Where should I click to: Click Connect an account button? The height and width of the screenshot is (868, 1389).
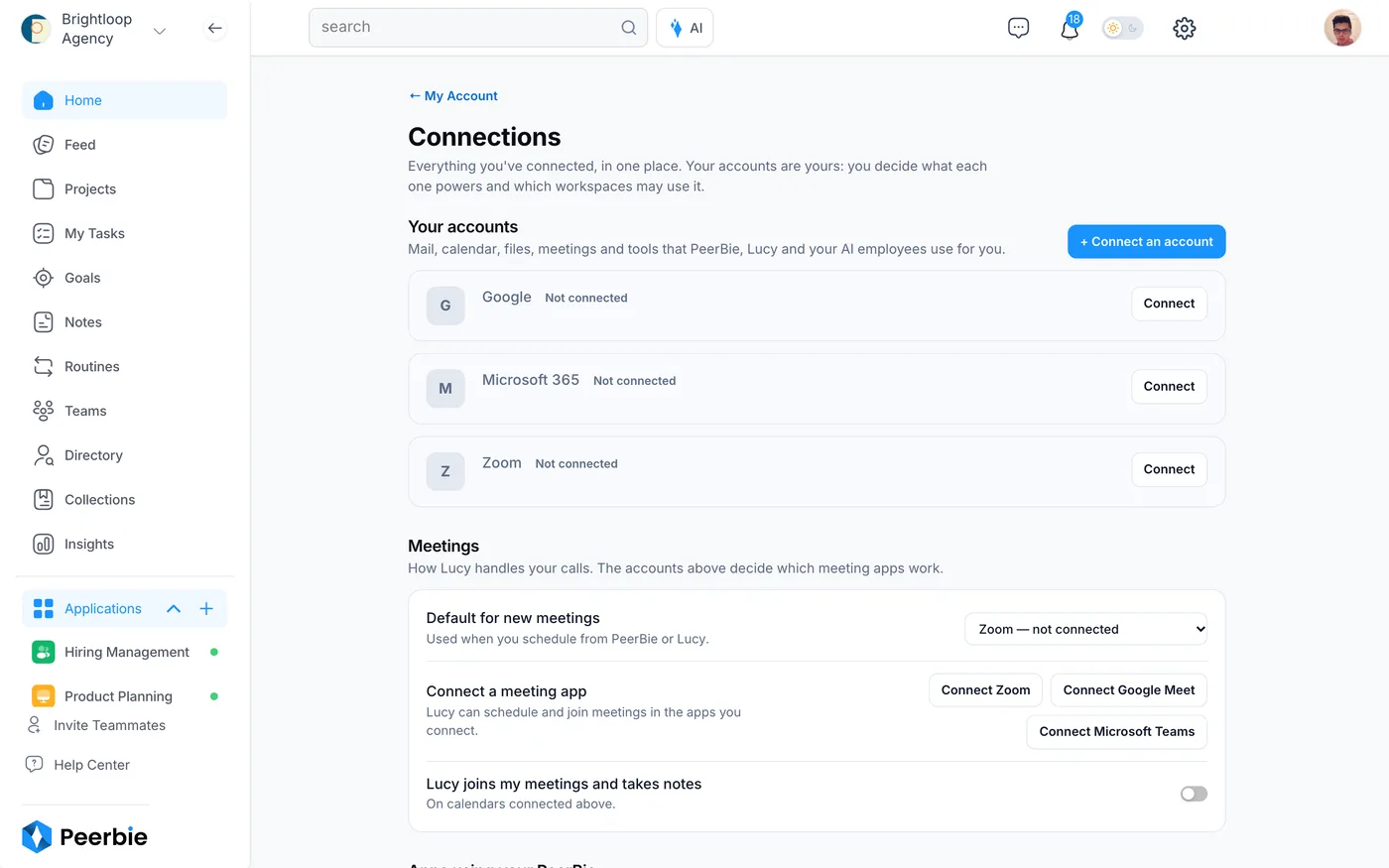pyautogui.click(x=1146, y=241)
